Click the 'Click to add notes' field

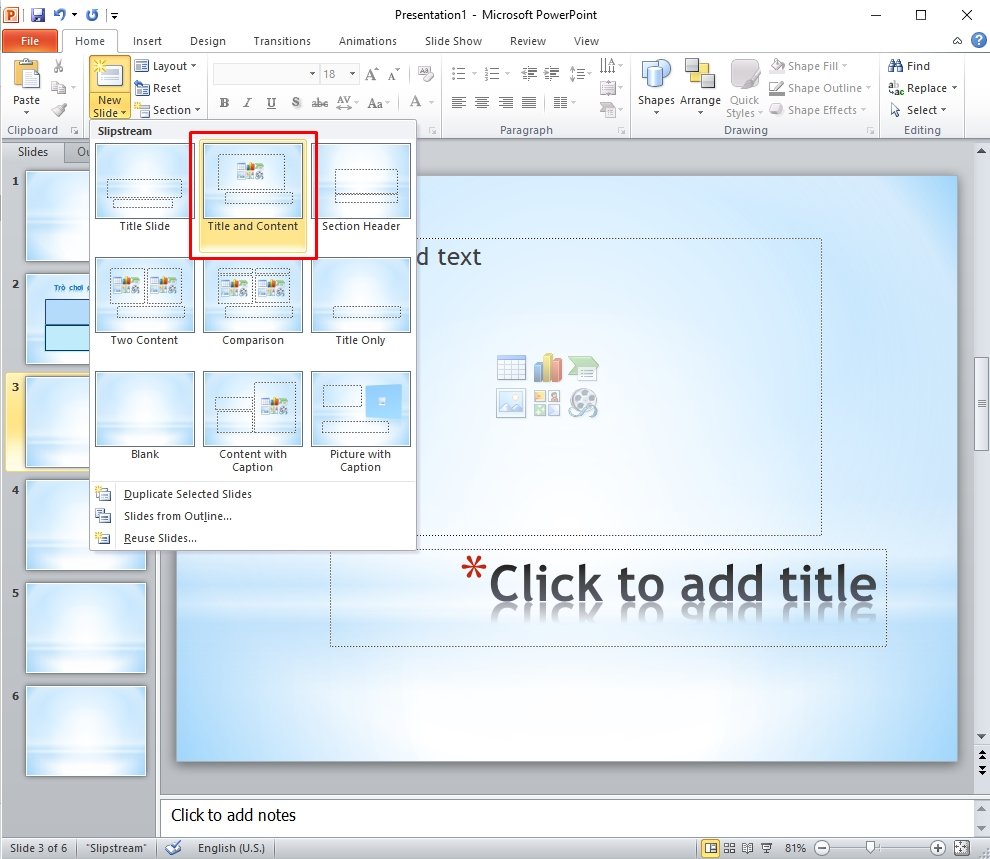coord(568,815)
